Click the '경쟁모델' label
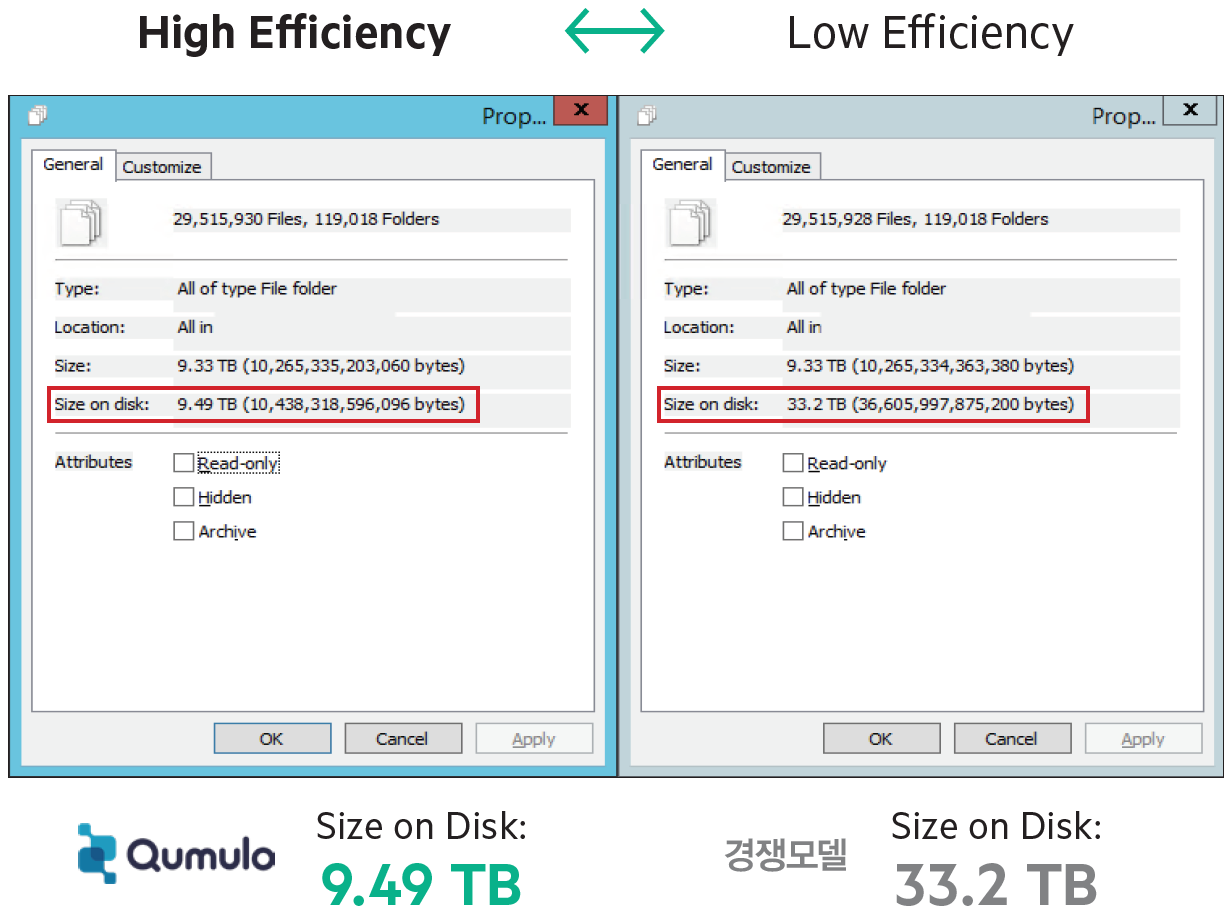 [786, 854]
